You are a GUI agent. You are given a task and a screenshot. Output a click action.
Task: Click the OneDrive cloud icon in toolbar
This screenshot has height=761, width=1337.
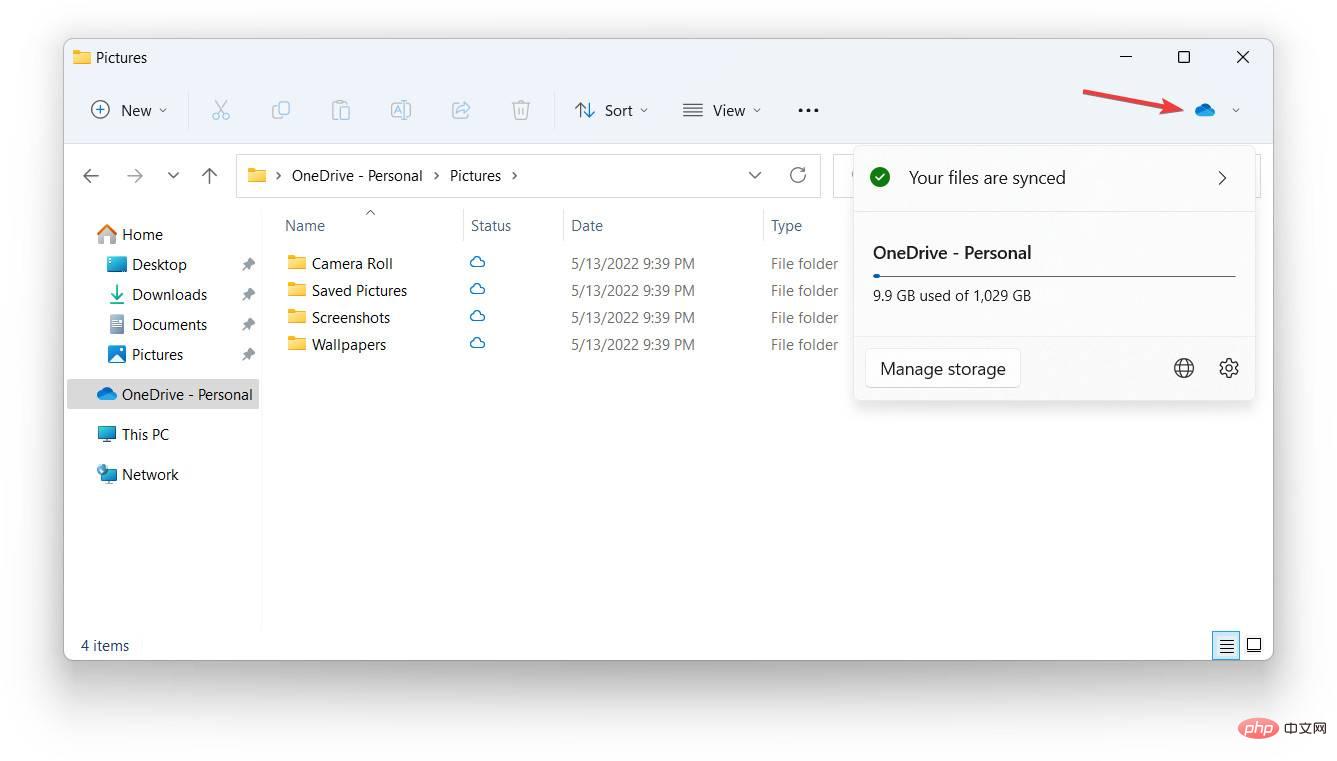coord(1205,110)
